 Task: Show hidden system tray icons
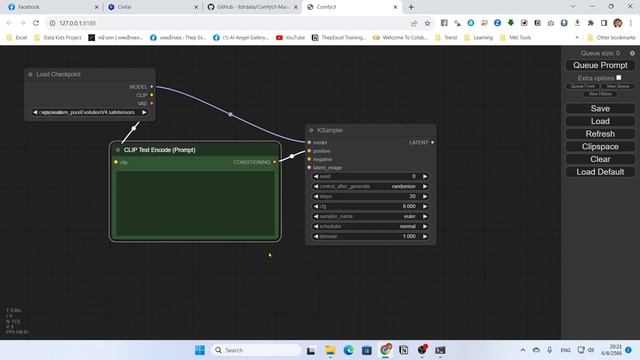(x=523, y=350)
